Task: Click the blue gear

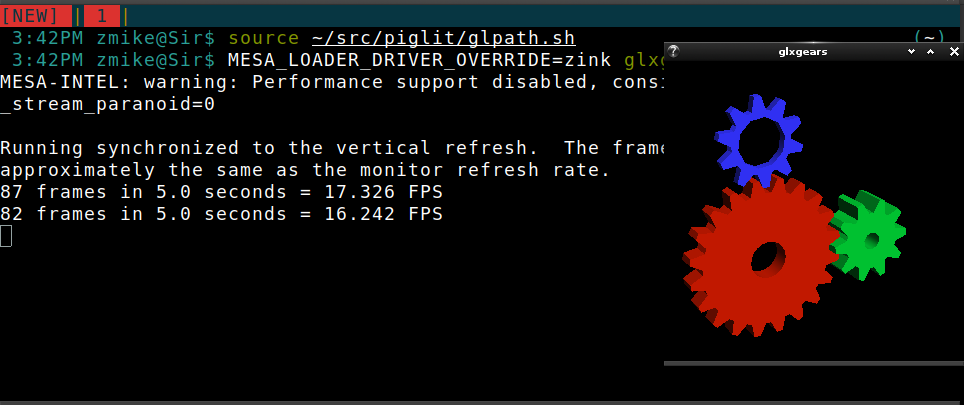Action: 758,141
